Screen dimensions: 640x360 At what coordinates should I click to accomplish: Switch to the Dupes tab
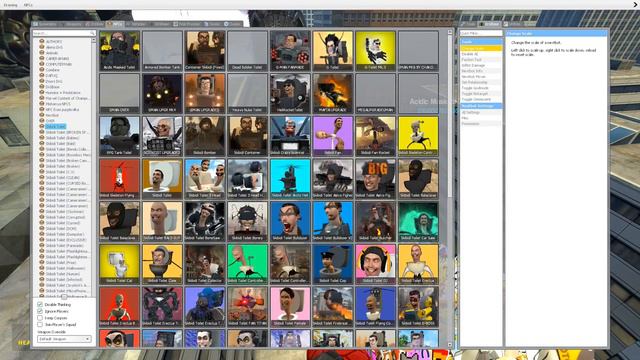coord(233,24)
